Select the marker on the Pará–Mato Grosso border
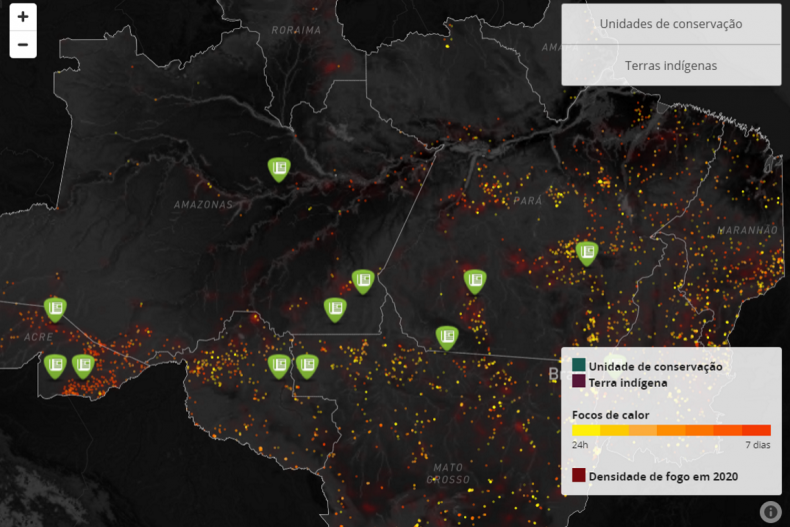Image resolution: width=790 pixels, height=527 pixels. (446, 337)
